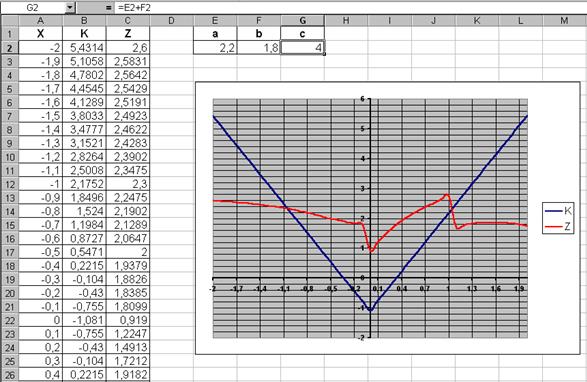Select row 12 header
Viewport: 587px width, 382px height.
pyautogui.click(x=9, y=184)
